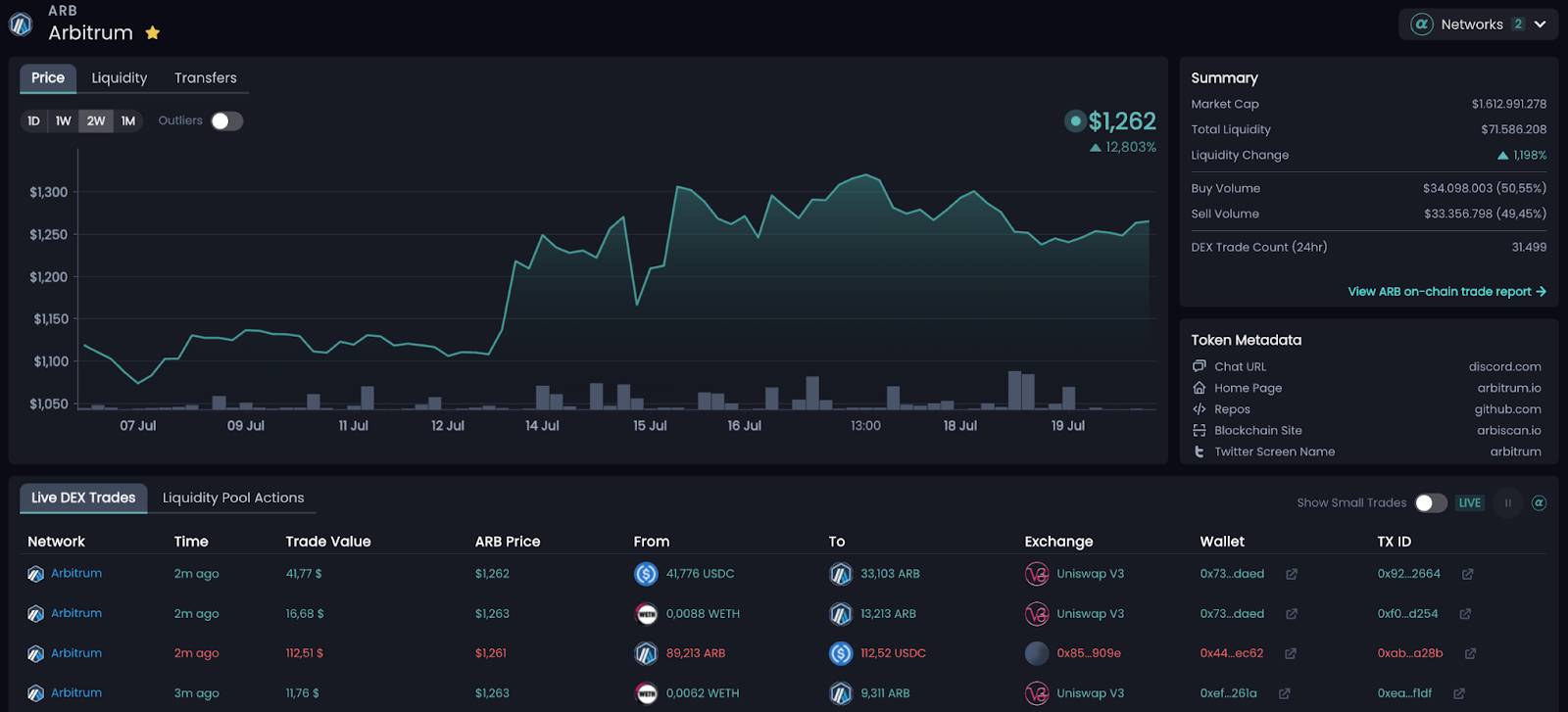
Task: Click ARB token icon beside 13,213 ARB
Action: coord(841,614)
